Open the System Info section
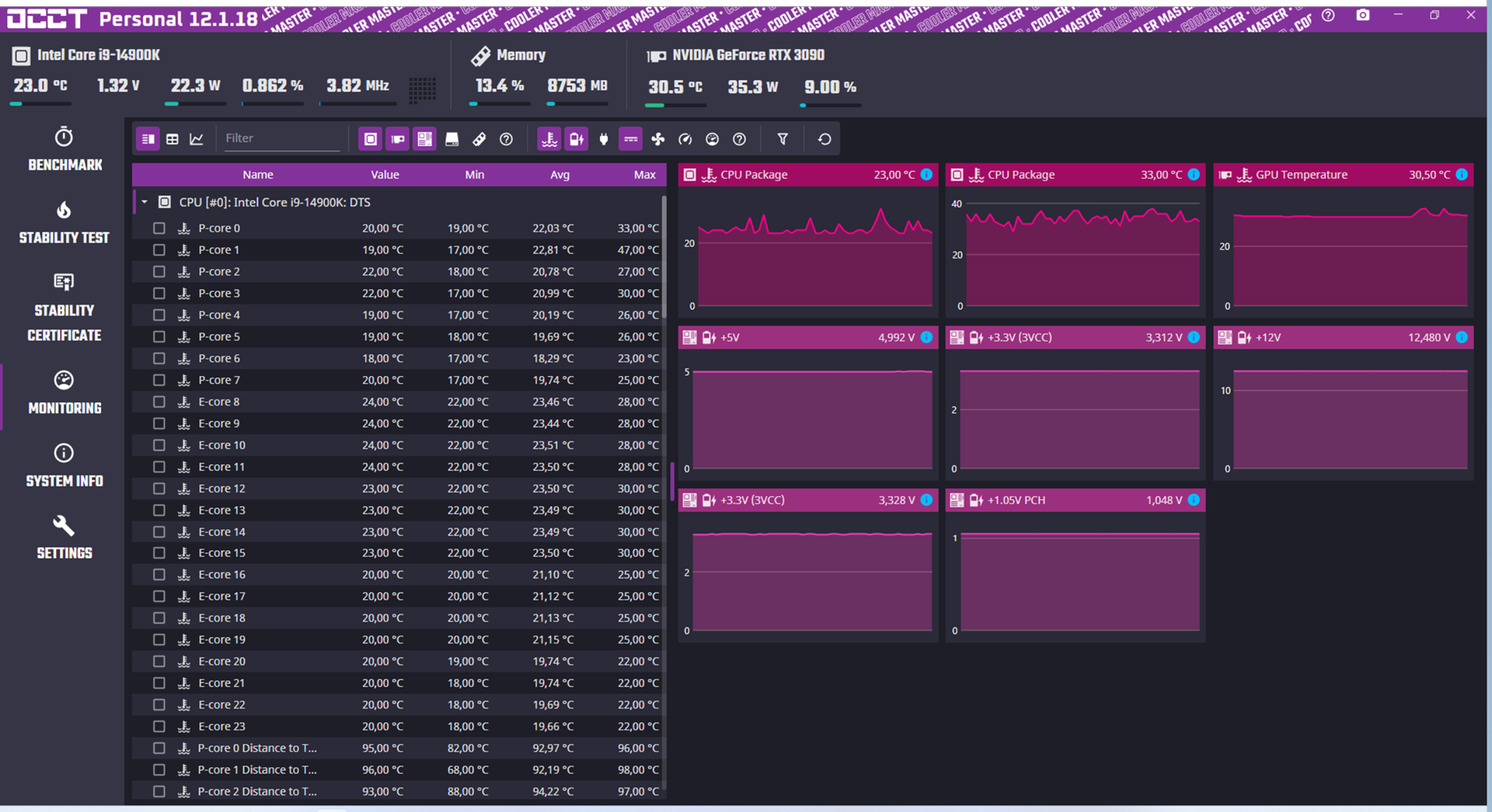 click(64, 466)
